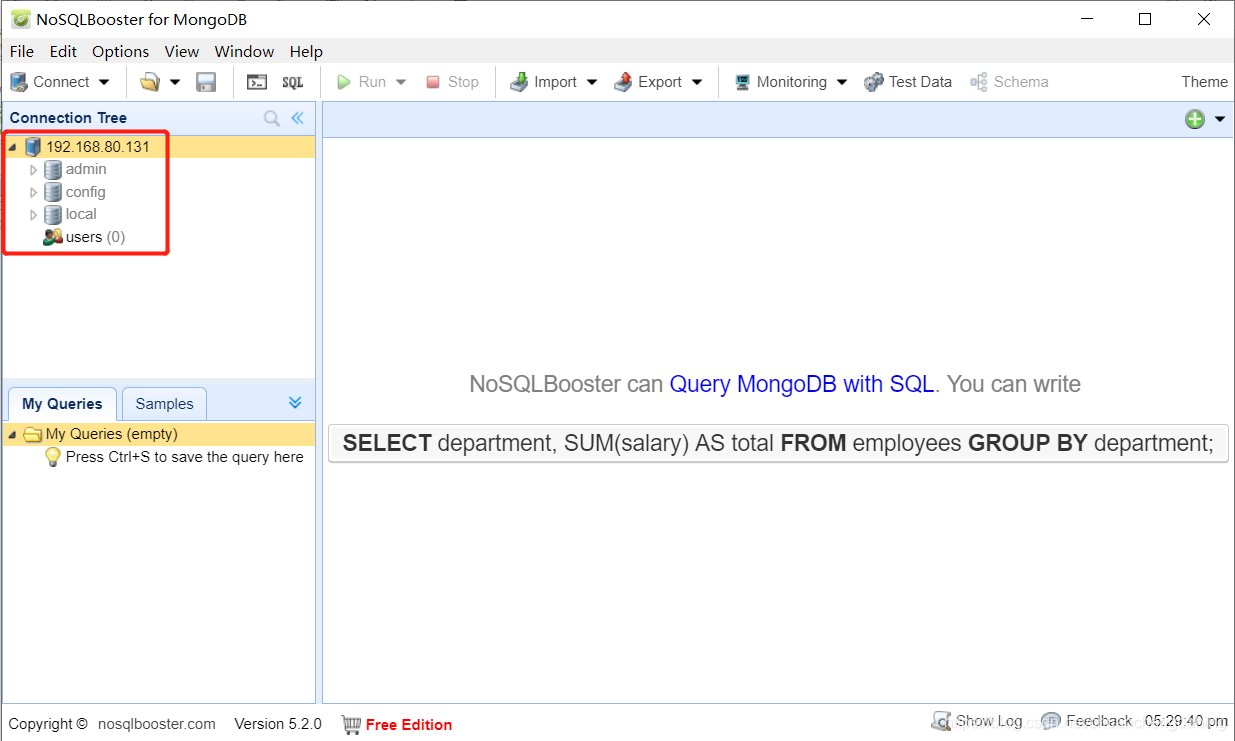The image size is (1235, 741).
Task: Collapse the My Queries (empty) folder
Action: (12, 435)
